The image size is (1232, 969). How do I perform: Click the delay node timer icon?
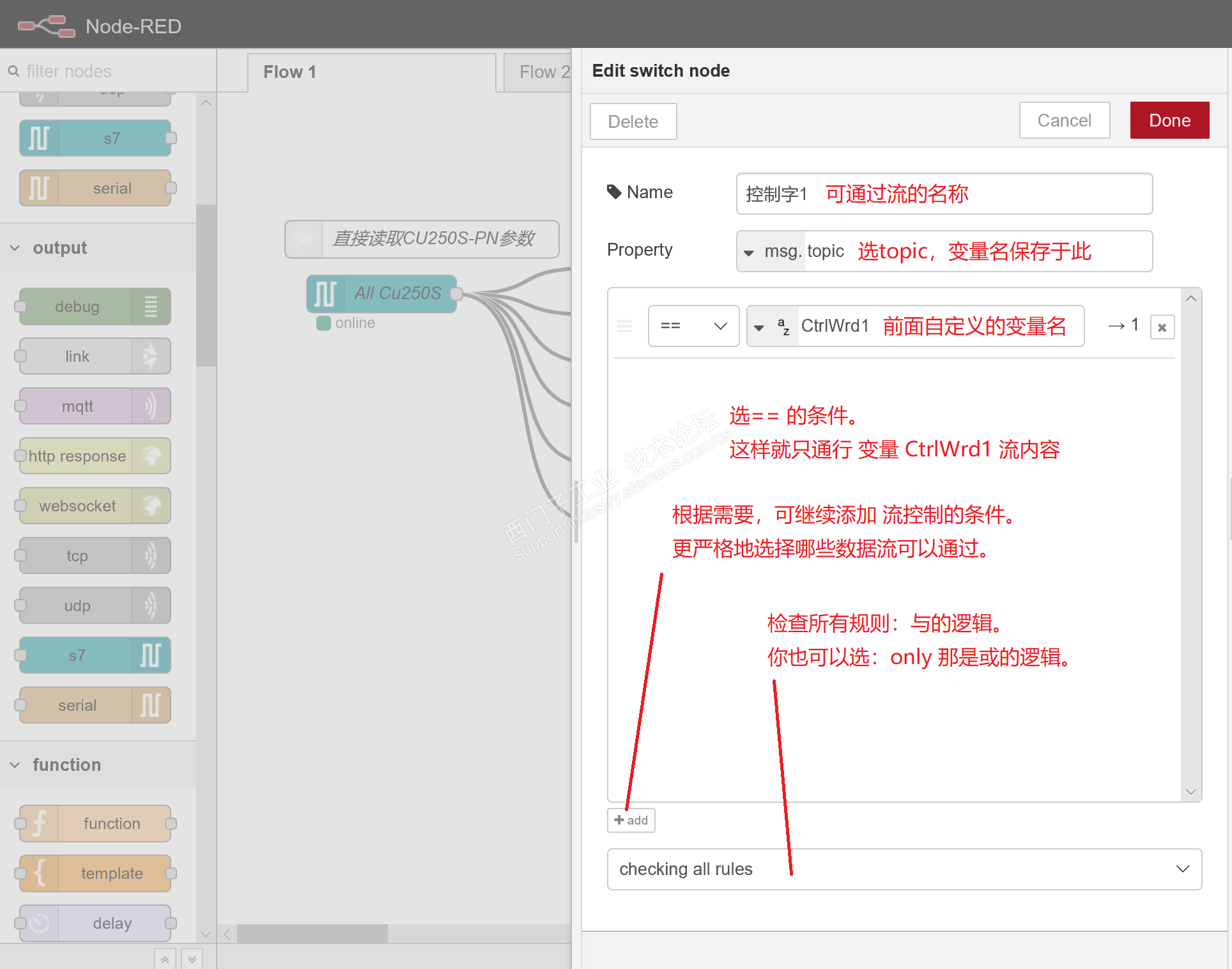(x=39, y=923)
